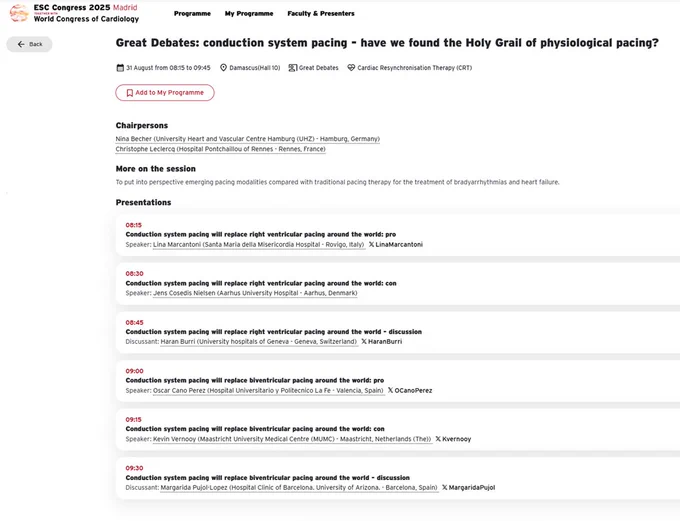
Task: Open the My Programme menu item
Action: (249, 13)
